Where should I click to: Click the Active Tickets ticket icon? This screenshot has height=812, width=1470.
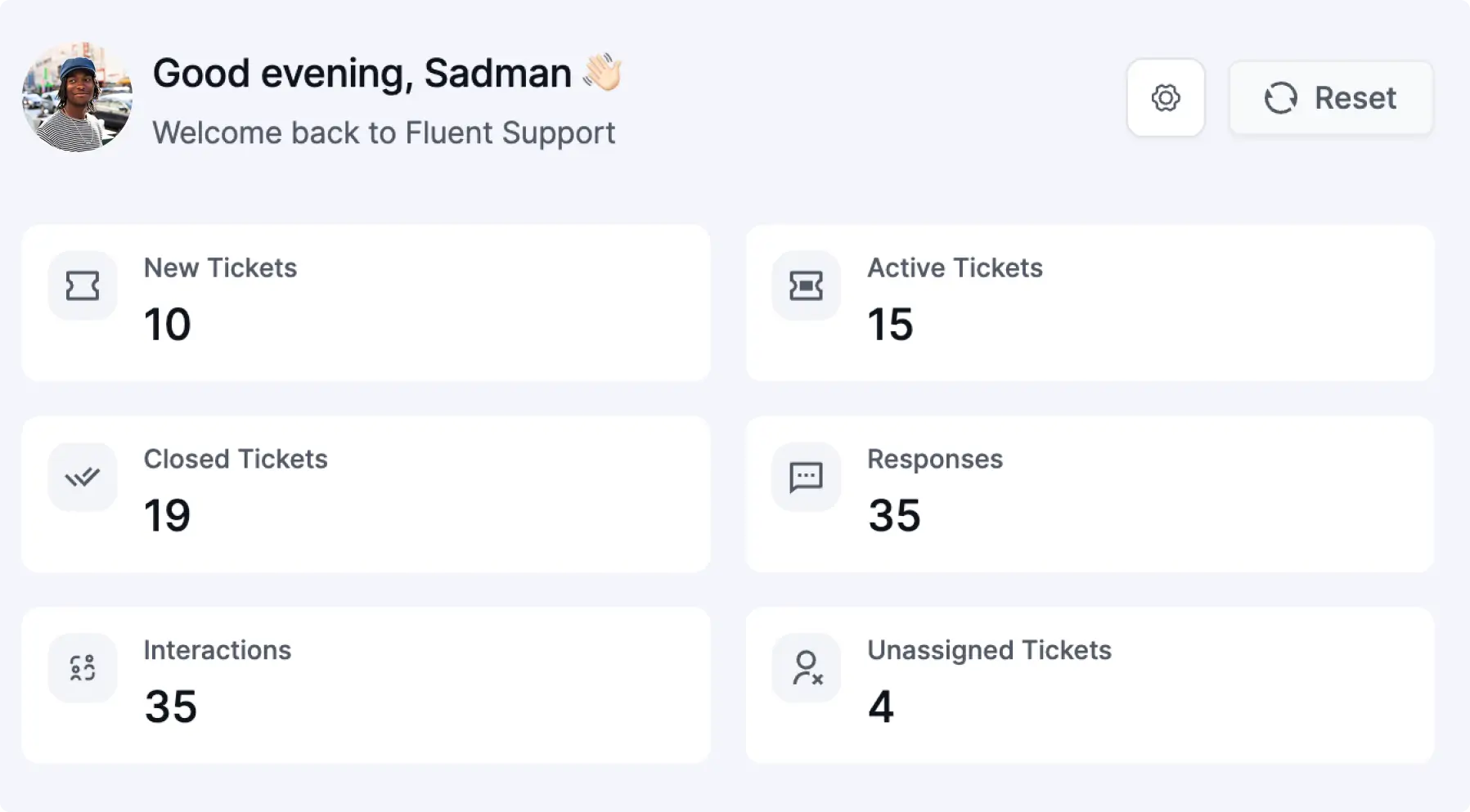(x=805, y=285)
